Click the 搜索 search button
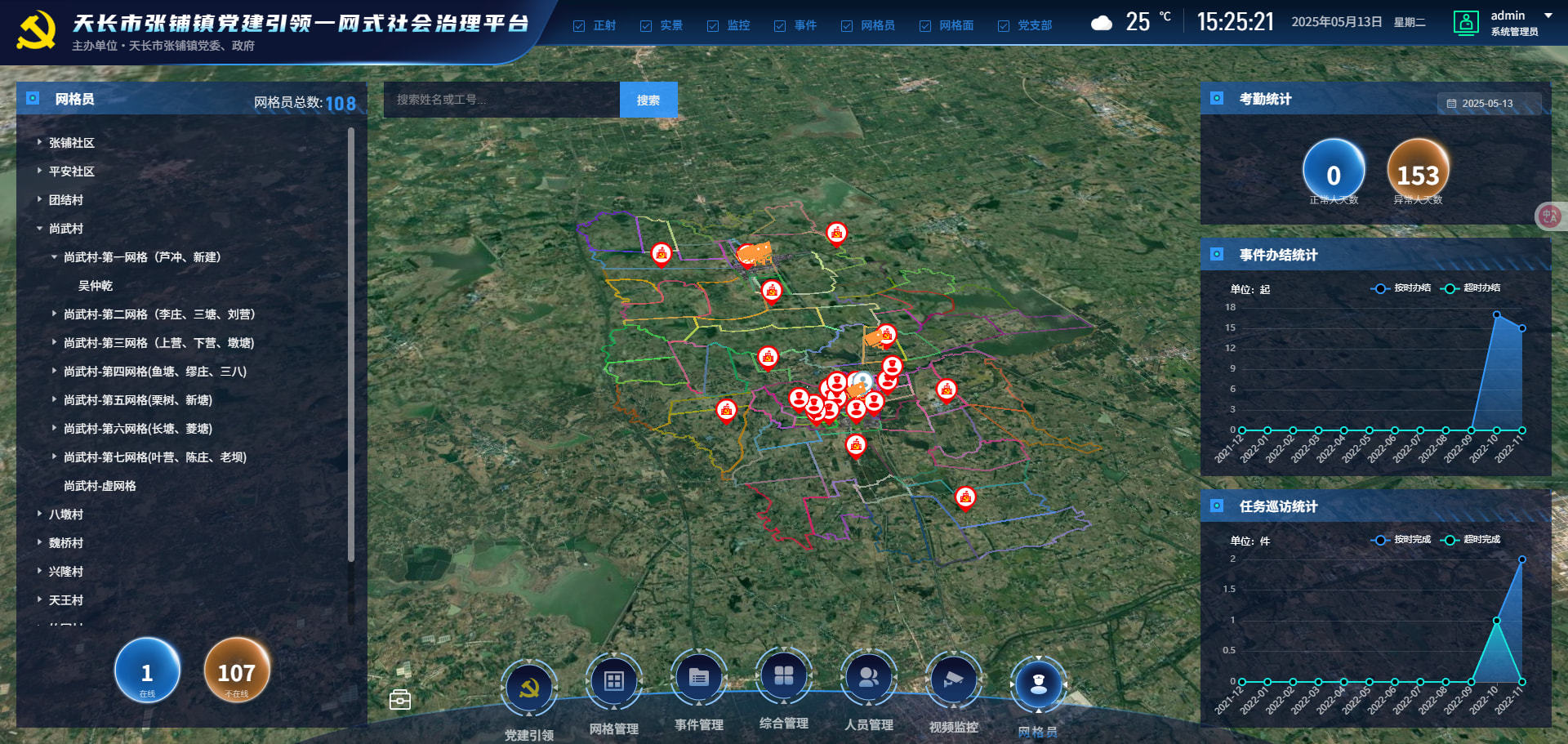Screen dimensions: 1568x744 (648, 100)
